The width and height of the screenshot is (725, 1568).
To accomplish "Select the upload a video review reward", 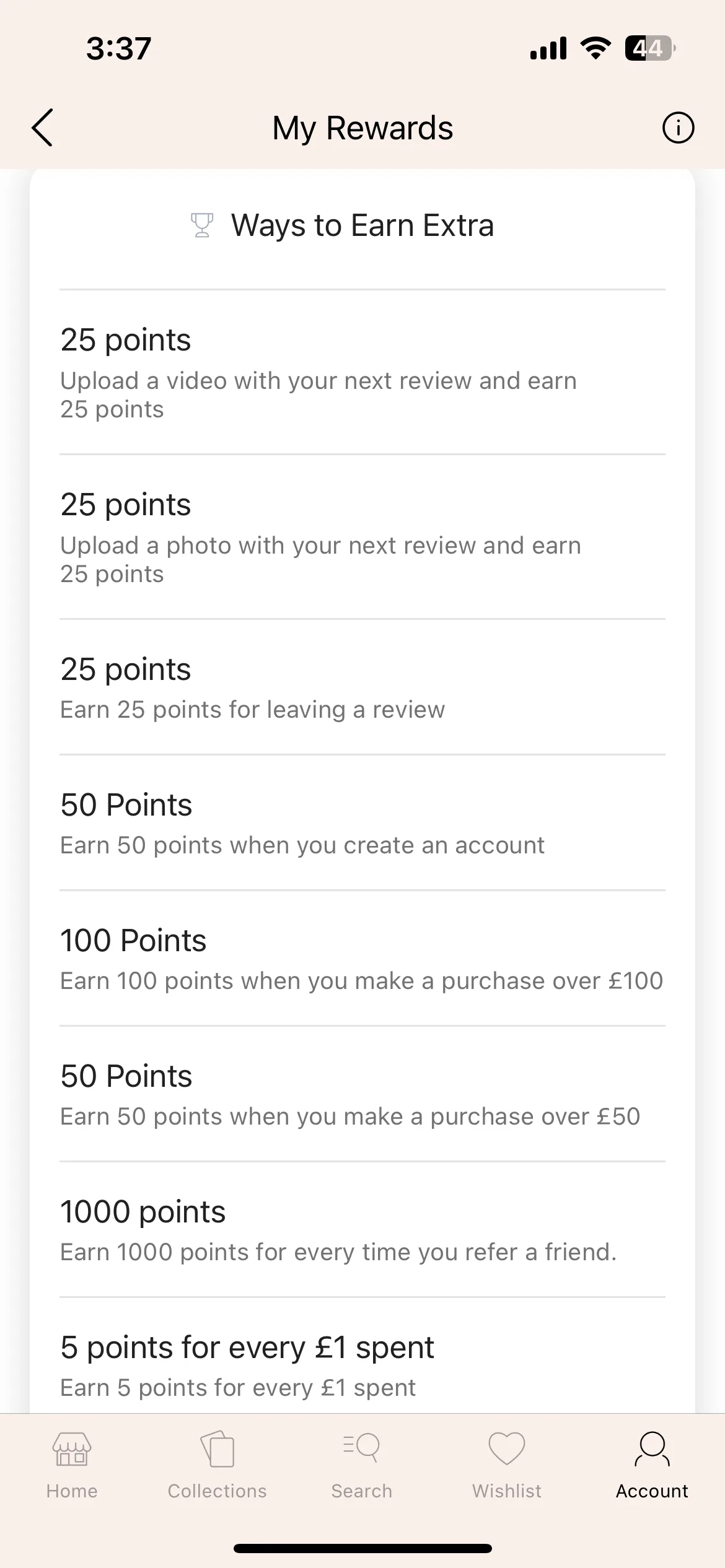I will coord(362,372).
